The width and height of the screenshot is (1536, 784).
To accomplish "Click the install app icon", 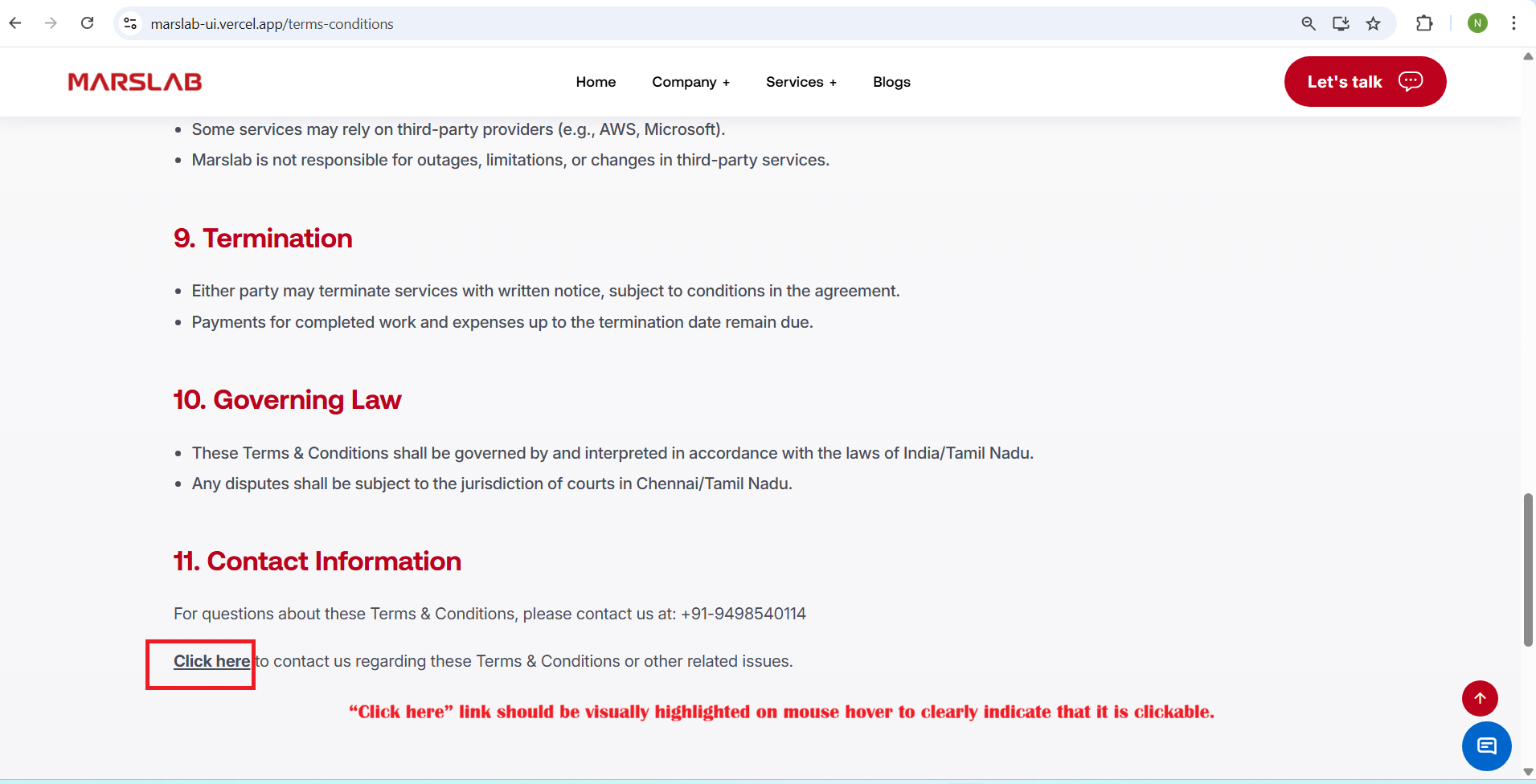I will (1341, 24).
